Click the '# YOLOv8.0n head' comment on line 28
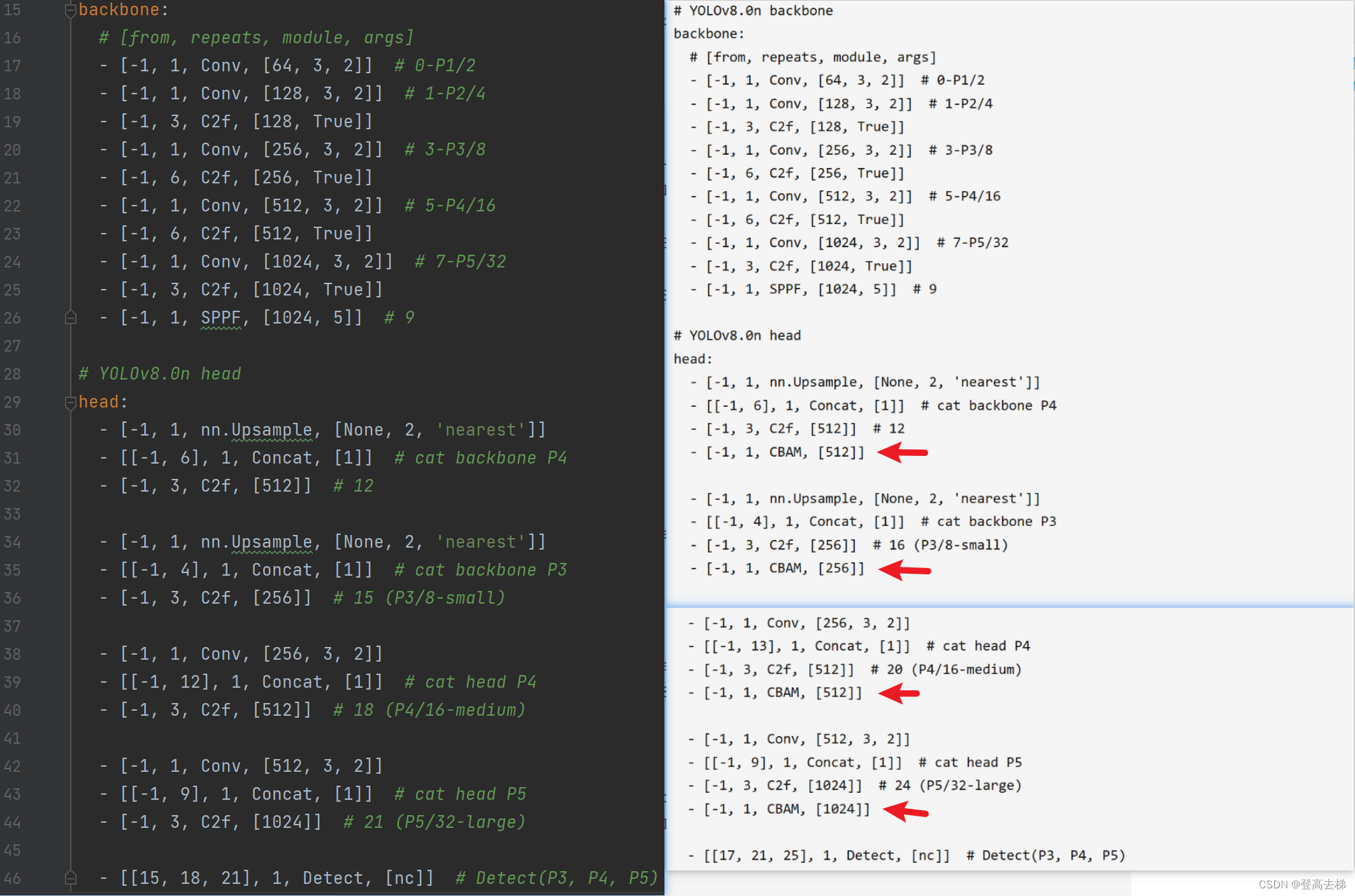Screen dimensions: 1355x896 [x=159, y=374]
